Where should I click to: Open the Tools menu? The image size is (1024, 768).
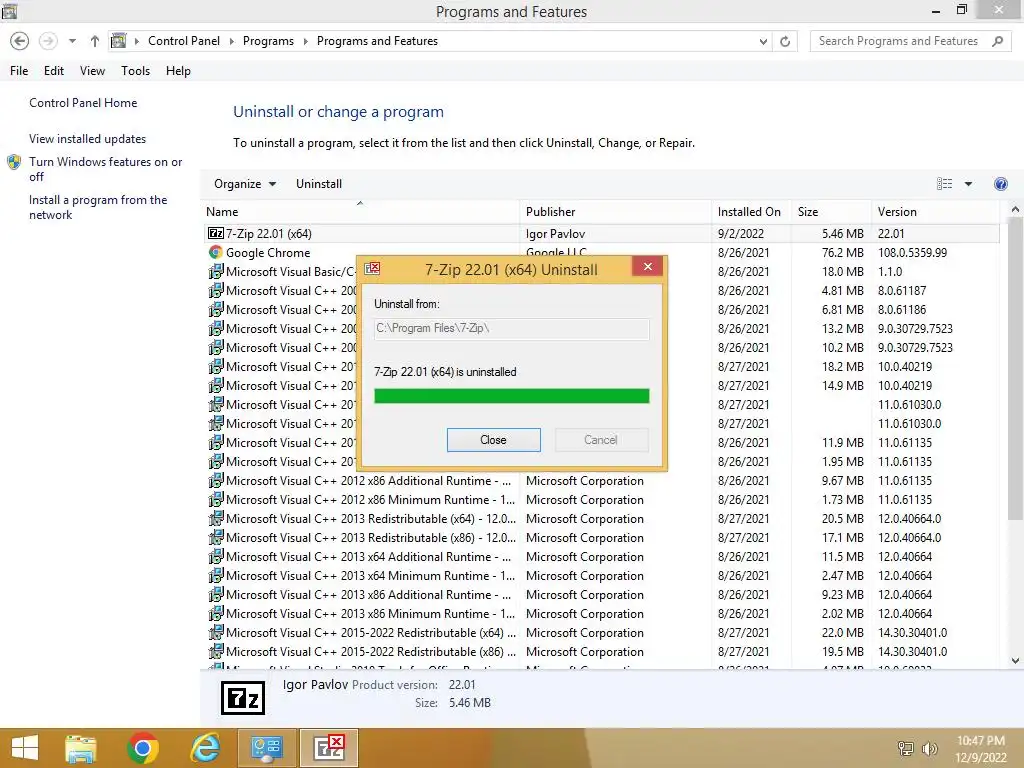(135, 71)
